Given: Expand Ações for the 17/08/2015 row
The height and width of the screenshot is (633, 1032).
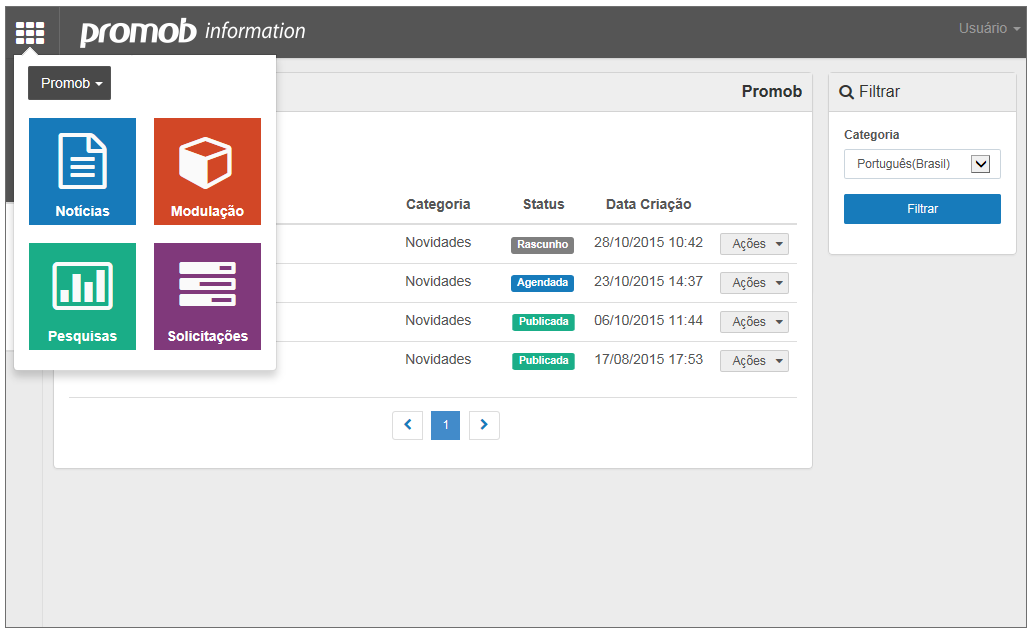Looking at the screenshot, I should click(x=754, y=361).
